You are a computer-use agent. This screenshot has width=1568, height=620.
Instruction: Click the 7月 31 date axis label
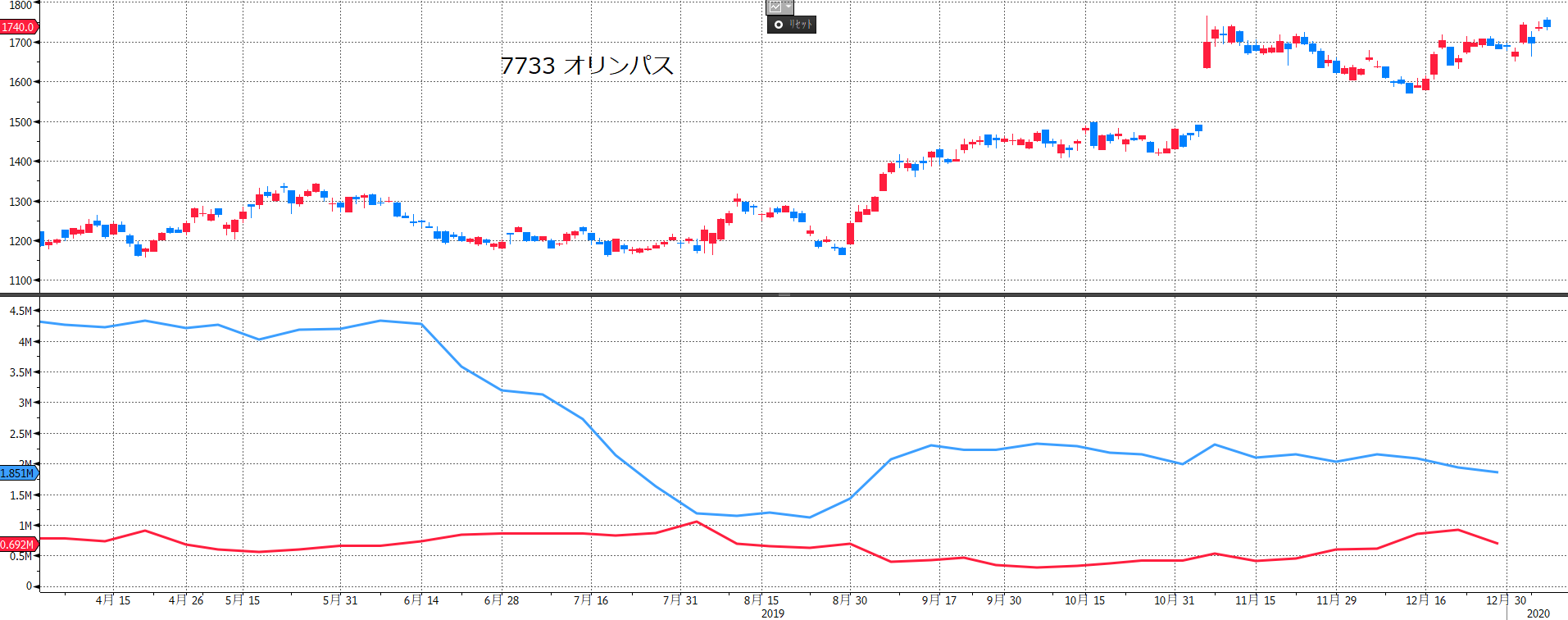pyautogui.click(x=680, y=600)
